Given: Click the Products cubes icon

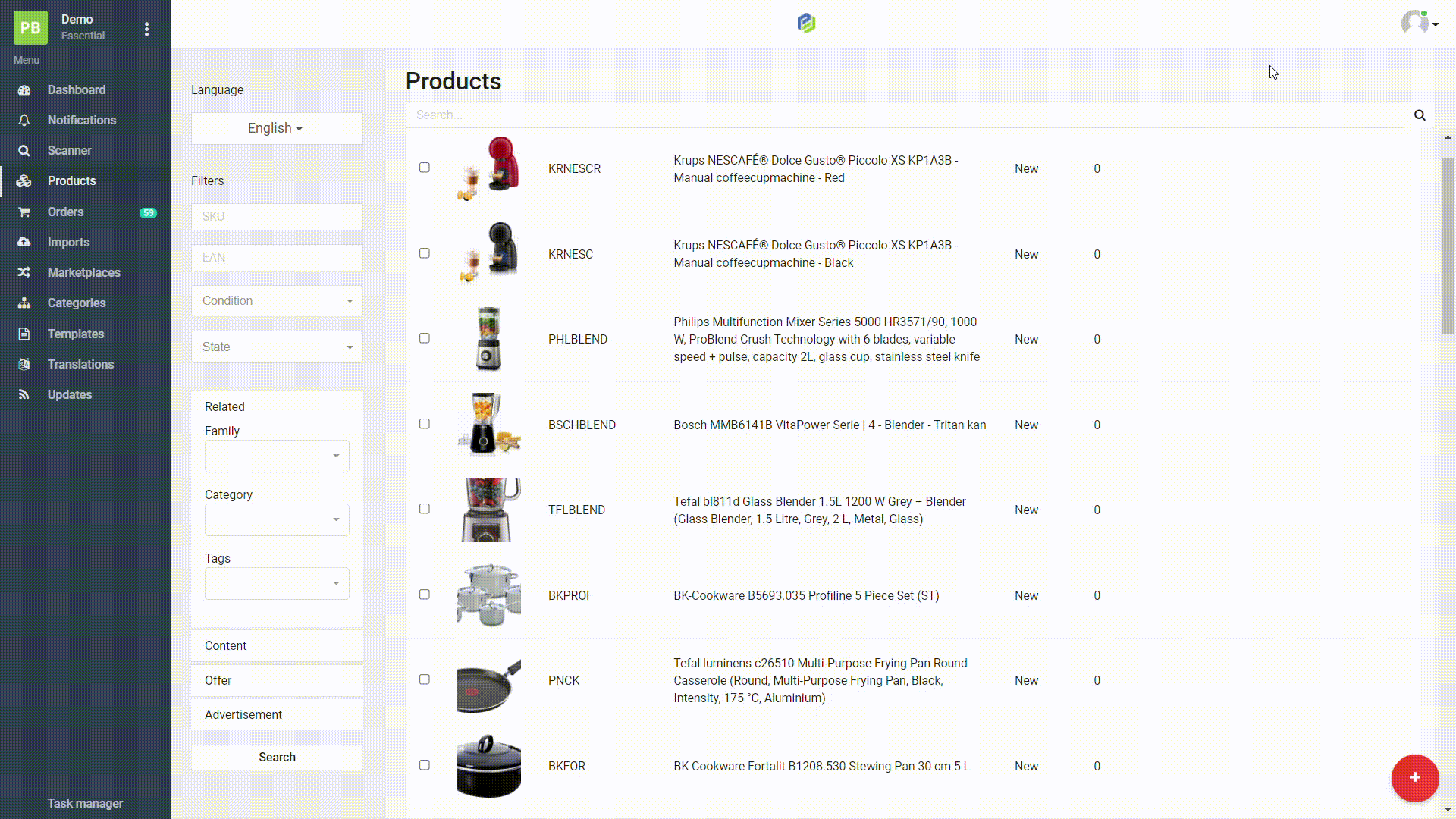Looking at the screenshot, I should (x=24, y=181).
